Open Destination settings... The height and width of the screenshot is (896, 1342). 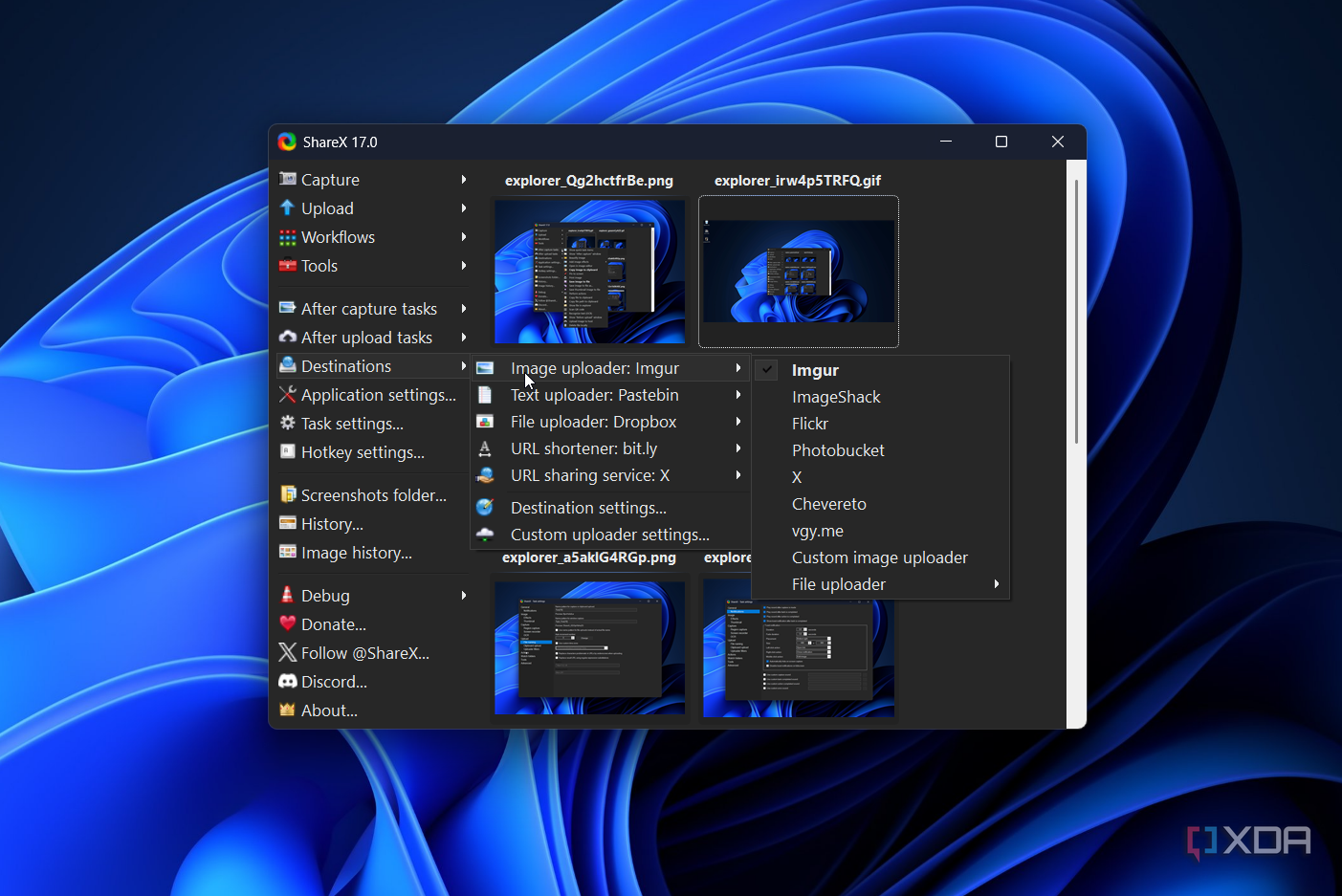609,508
